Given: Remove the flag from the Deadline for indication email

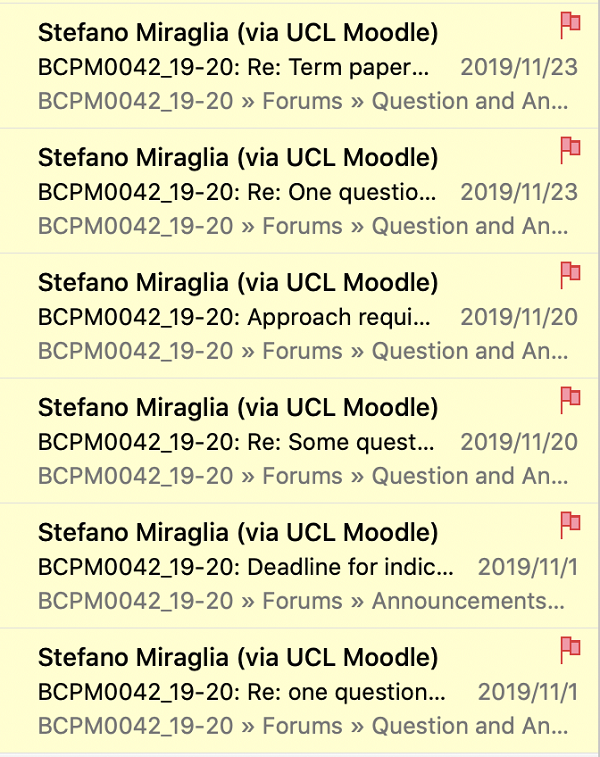Looking at the screenshot, I should pyautogui.click(x=570, y=526).
